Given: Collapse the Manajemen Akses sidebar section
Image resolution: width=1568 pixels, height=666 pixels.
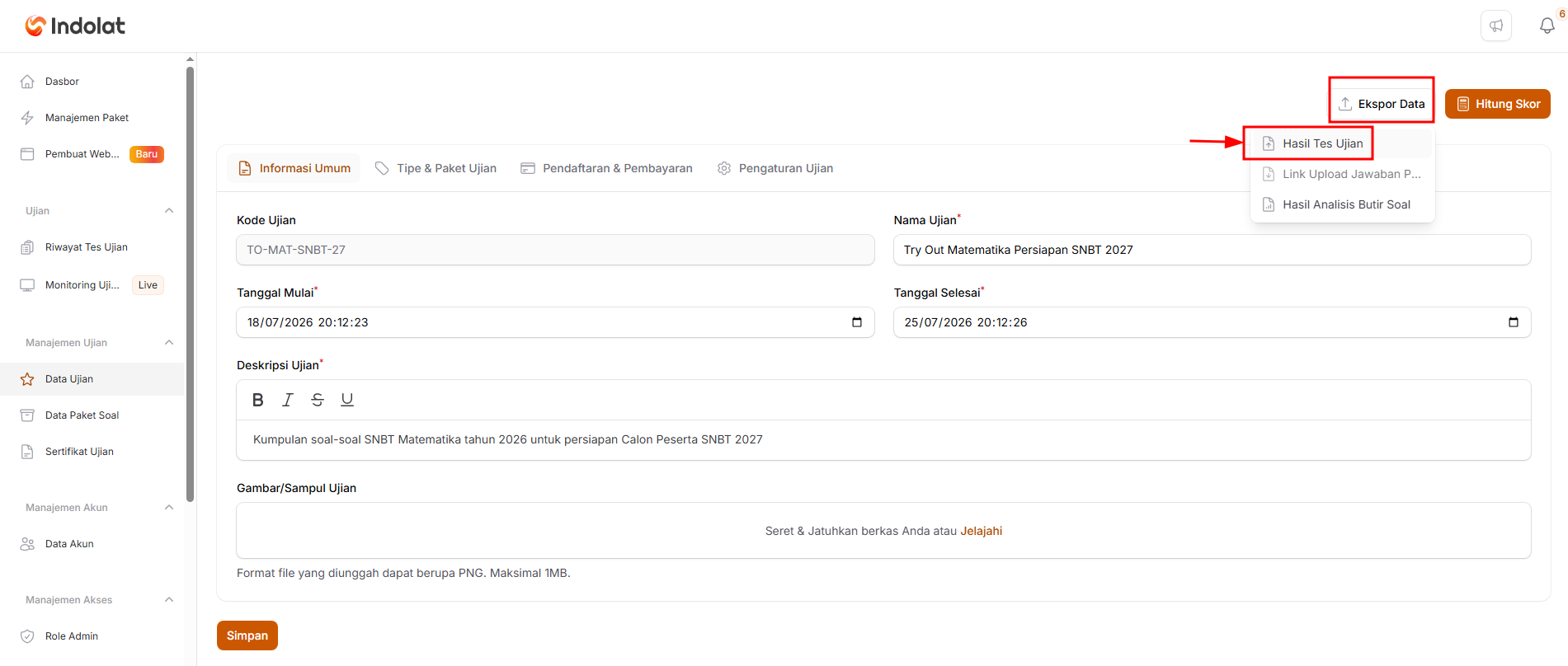Looking at the screenshot, I should 169,600.
